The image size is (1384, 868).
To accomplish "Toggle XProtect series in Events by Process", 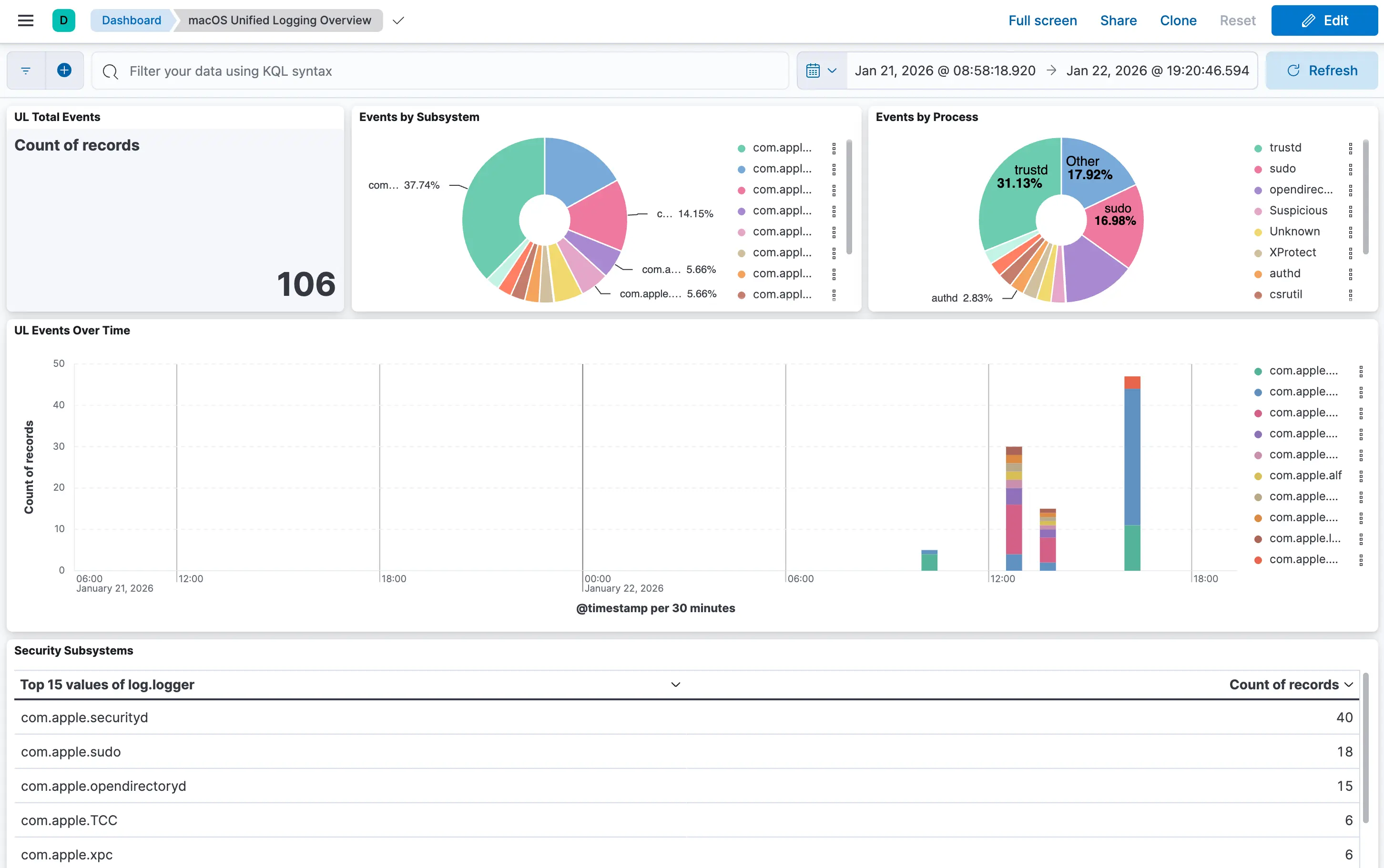I will 1292,252.
